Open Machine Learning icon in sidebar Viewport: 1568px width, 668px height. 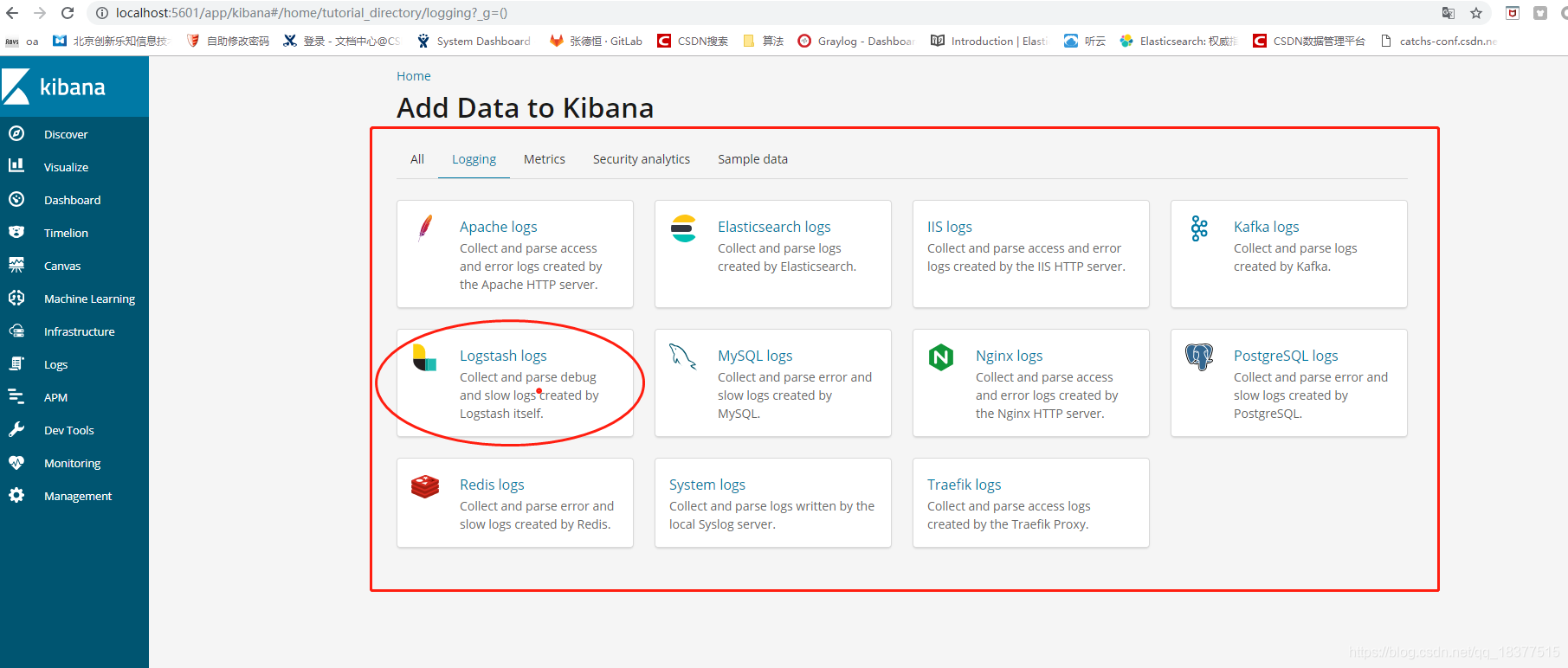point(16,298)
